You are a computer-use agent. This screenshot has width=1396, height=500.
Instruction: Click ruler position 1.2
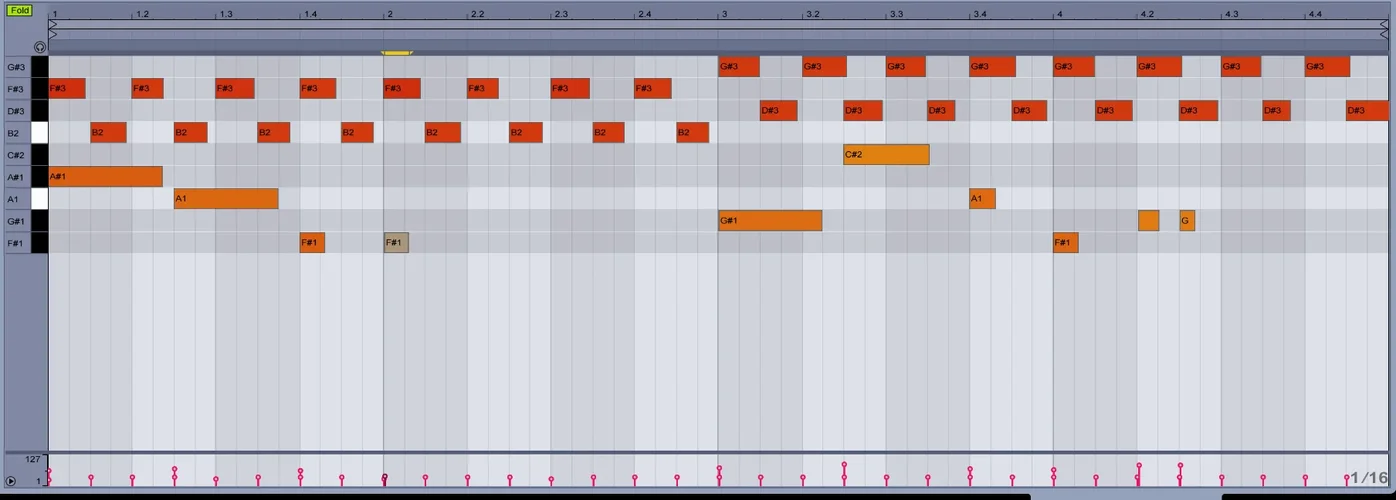[143, 14]
